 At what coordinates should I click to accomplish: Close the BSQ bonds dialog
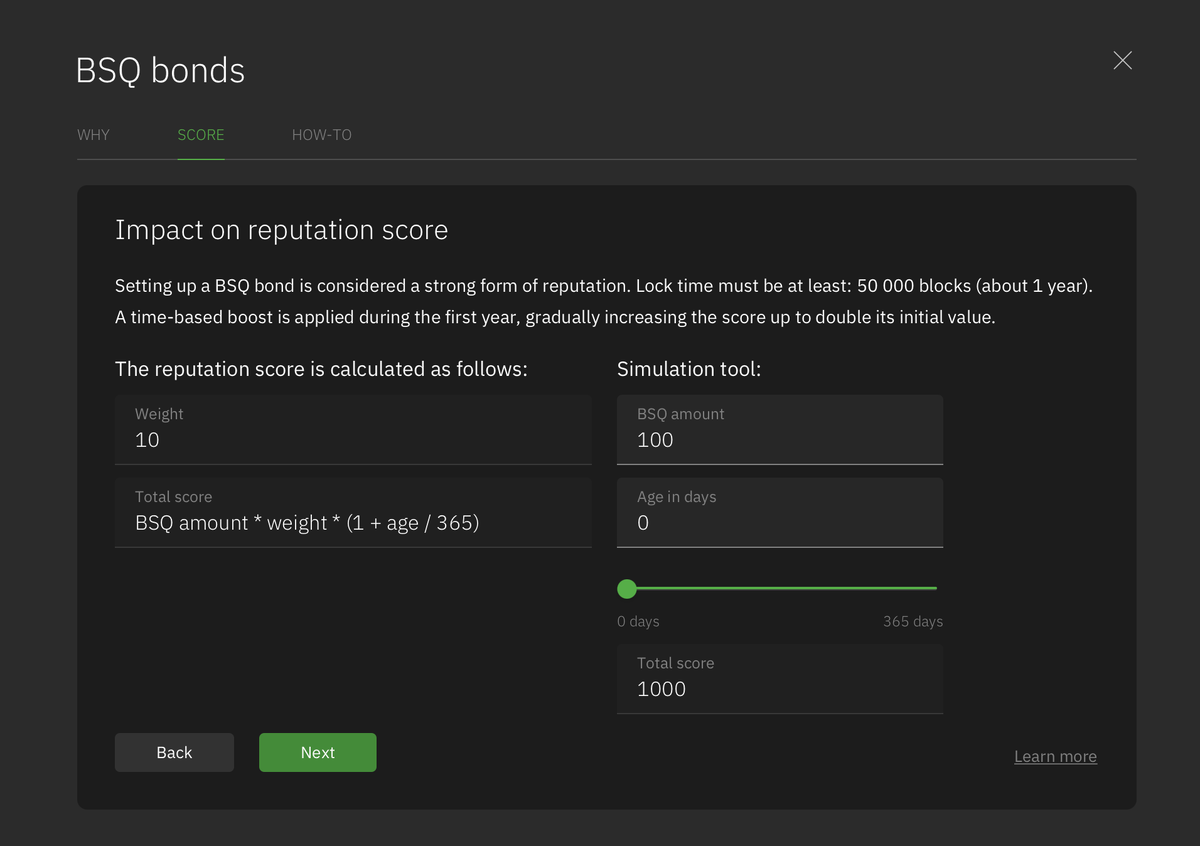[1122, 61]
